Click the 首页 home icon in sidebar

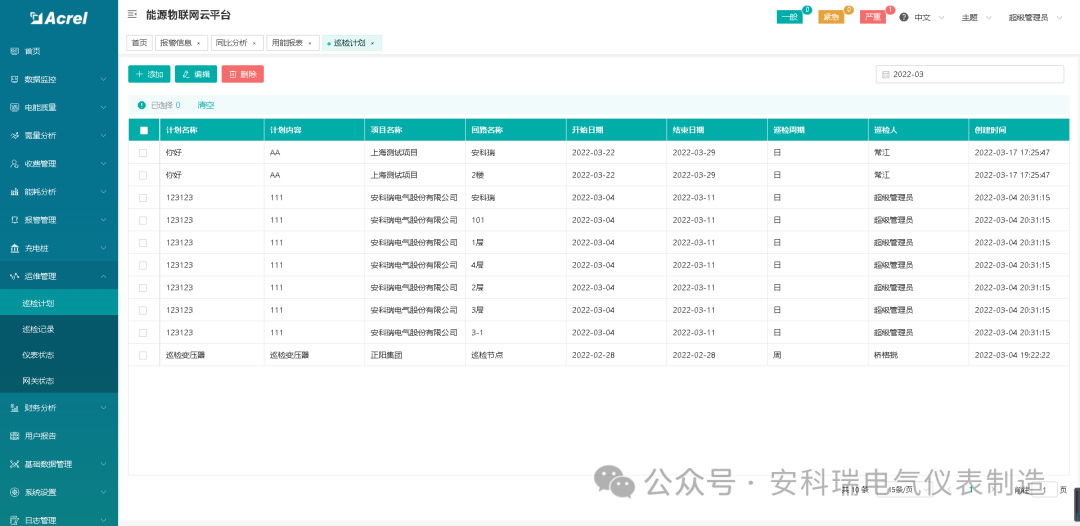(x=14, y=51)
